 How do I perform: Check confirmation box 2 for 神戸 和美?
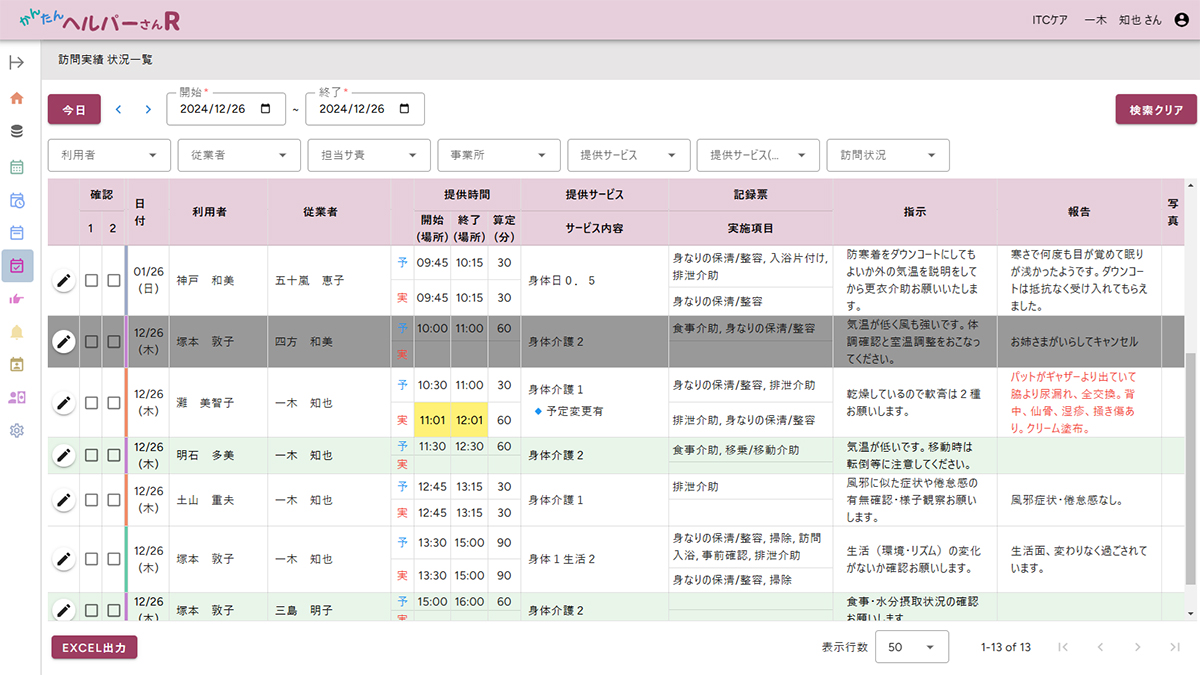pos(113,281)
